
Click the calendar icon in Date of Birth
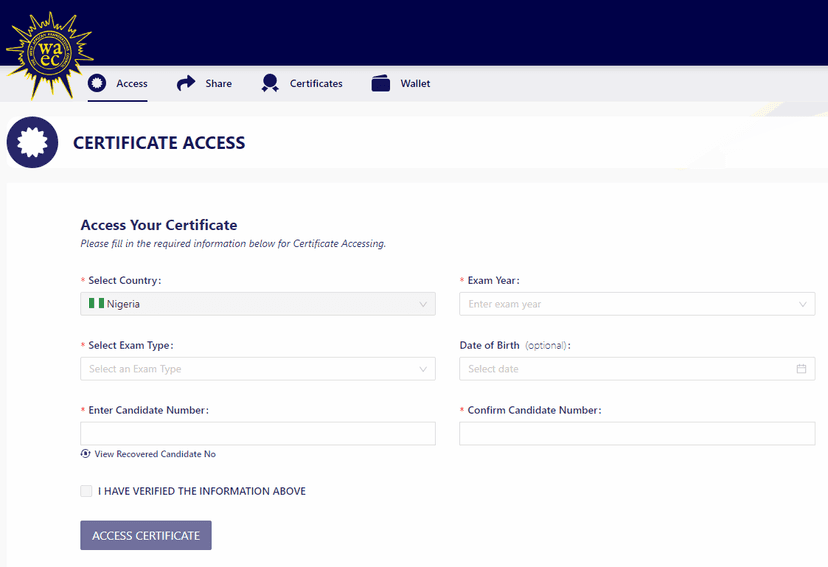click(801, 368)
